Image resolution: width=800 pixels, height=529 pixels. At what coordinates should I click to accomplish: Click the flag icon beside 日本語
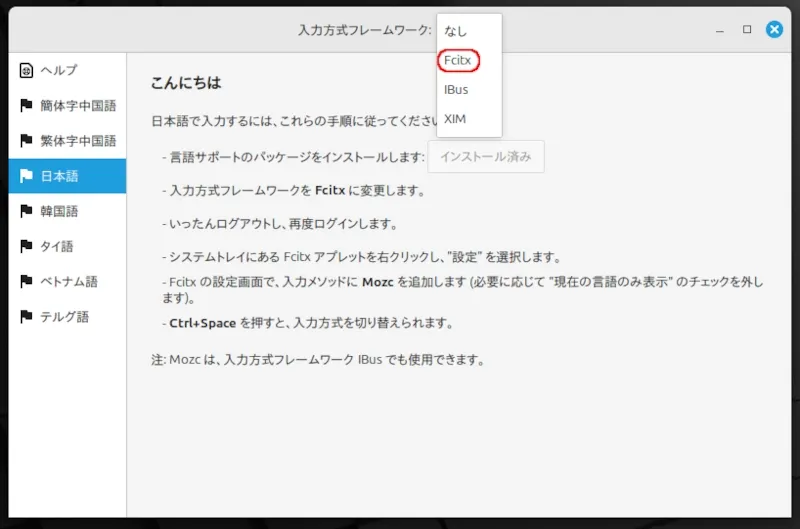pyautogui.click(x=26, y=176)
